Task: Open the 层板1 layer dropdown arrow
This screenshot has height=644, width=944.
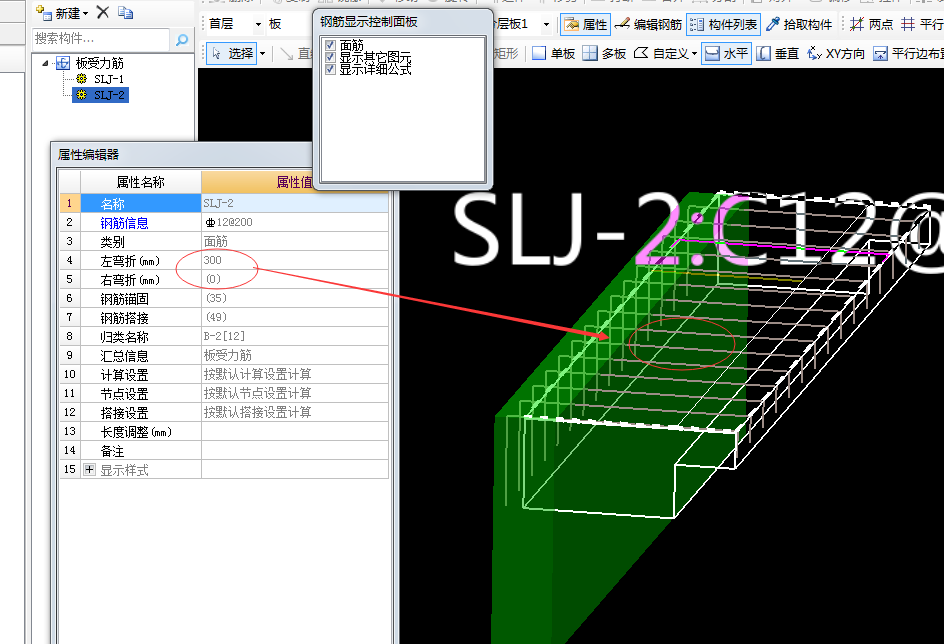Action: tap(546, 25)
